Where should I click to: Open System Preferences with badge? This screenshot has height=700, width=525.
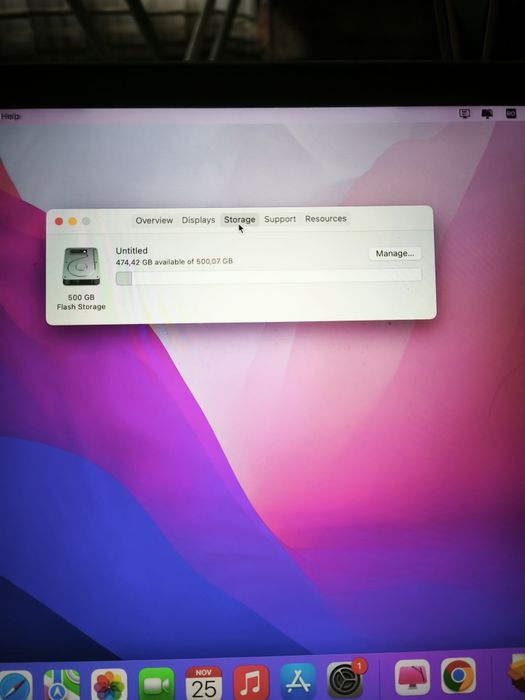345,679
